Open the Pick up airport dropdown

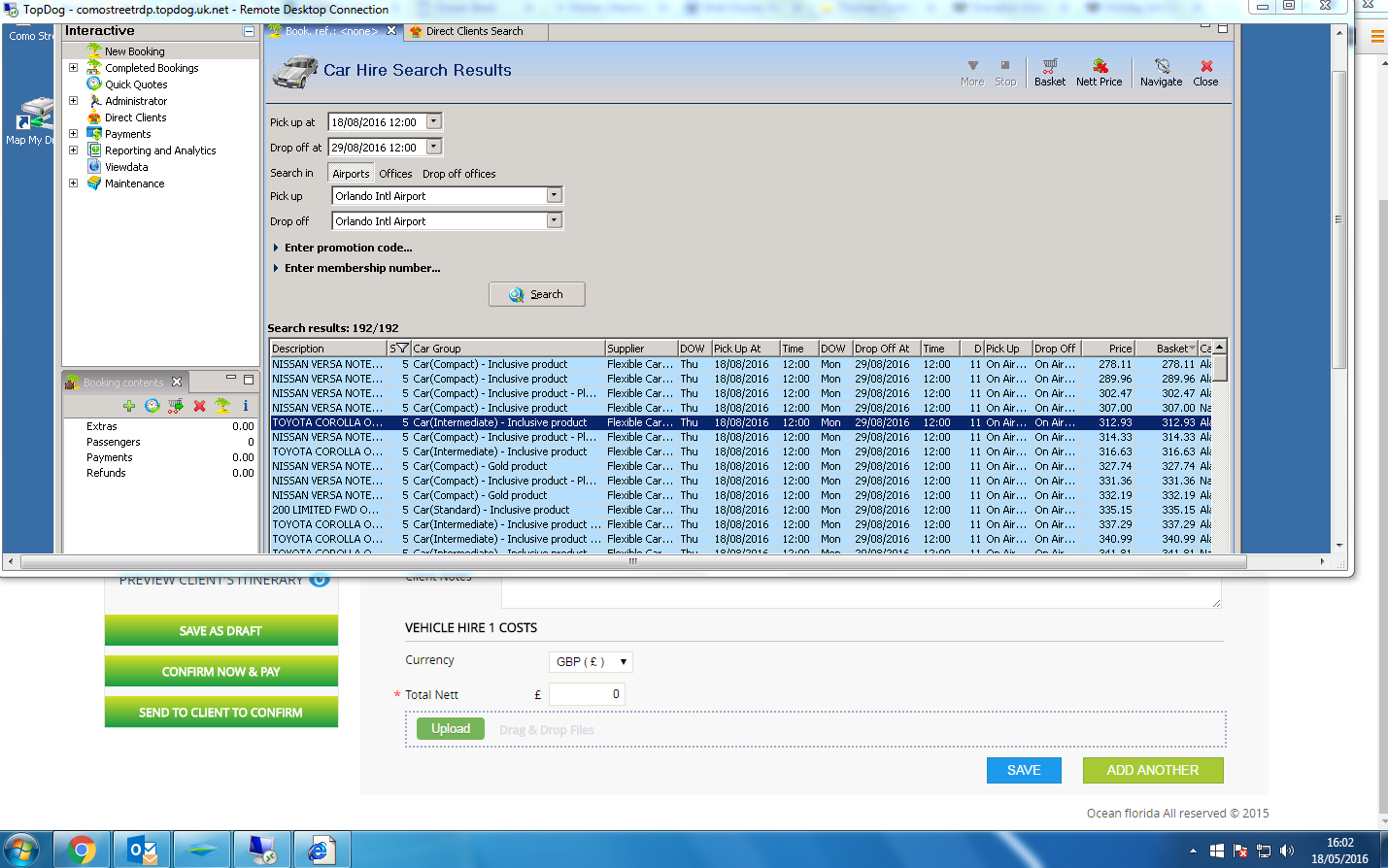coord(554,196)
